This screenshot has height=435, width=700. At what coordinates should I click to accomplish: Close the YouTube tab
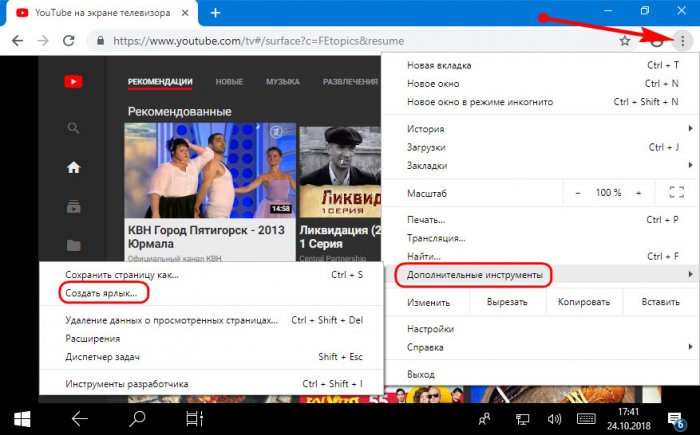185,13
